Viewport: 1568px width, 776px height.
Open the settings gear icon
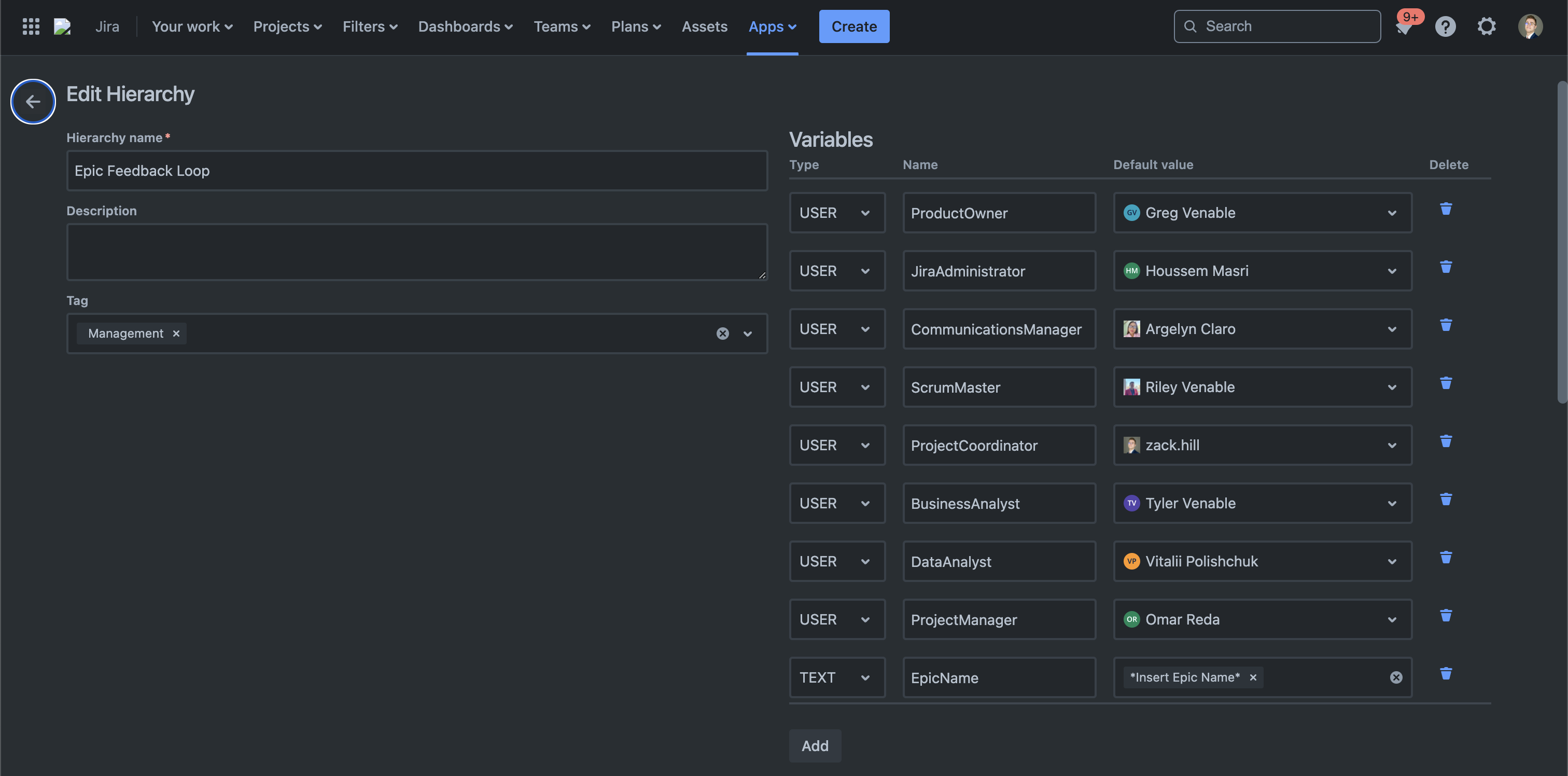[1487, 26]
